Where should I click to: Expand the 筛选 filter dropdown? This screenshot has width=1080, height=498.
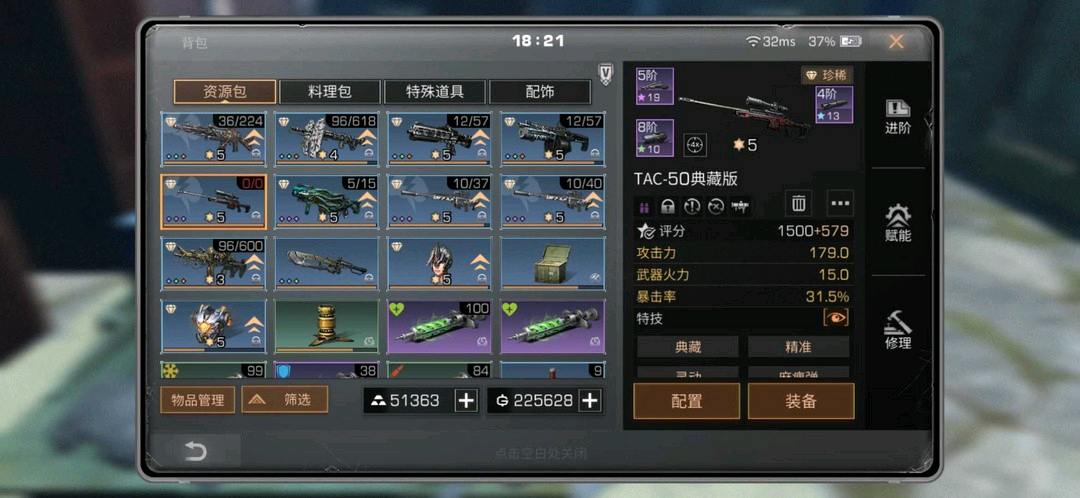tap(284, 400)
